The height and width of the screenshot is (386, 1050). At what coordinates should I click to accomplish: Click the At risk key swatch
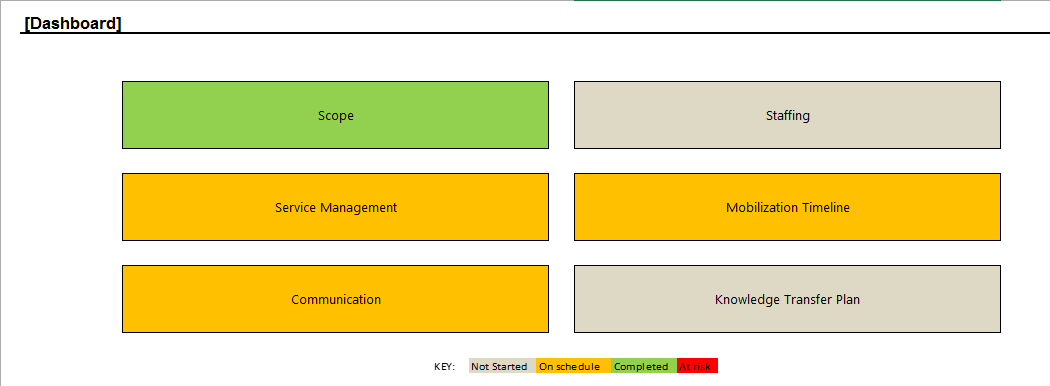(x=697, y=366)
